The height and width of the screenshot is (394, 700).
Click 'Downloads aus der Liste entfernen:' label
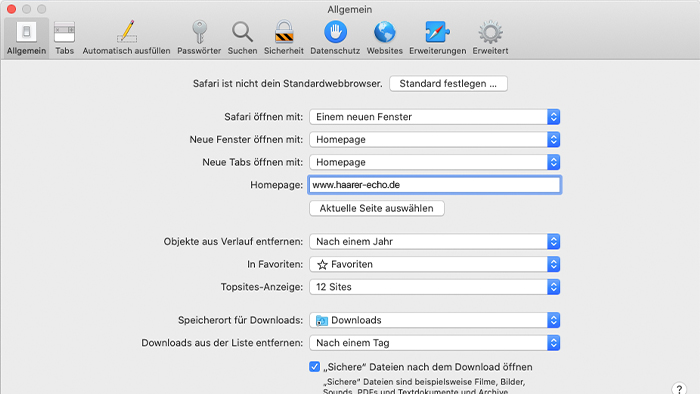point(222,343)
